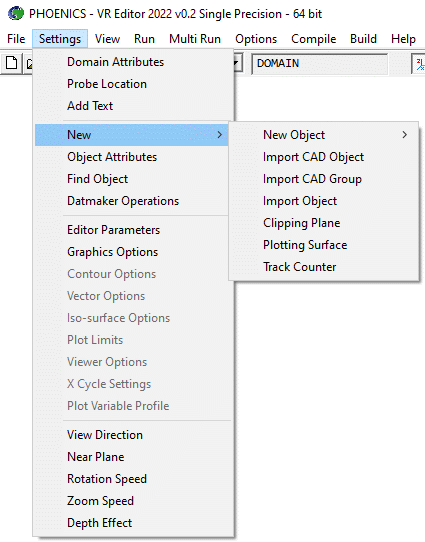Click the DOMAIN object name field
The width and height of the screenshot is (425, 542).
point(320,64)
